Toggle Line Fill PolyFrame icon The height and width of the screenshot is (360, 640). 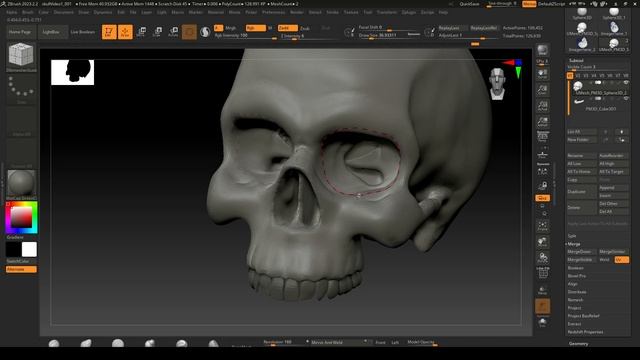(542, 273)
